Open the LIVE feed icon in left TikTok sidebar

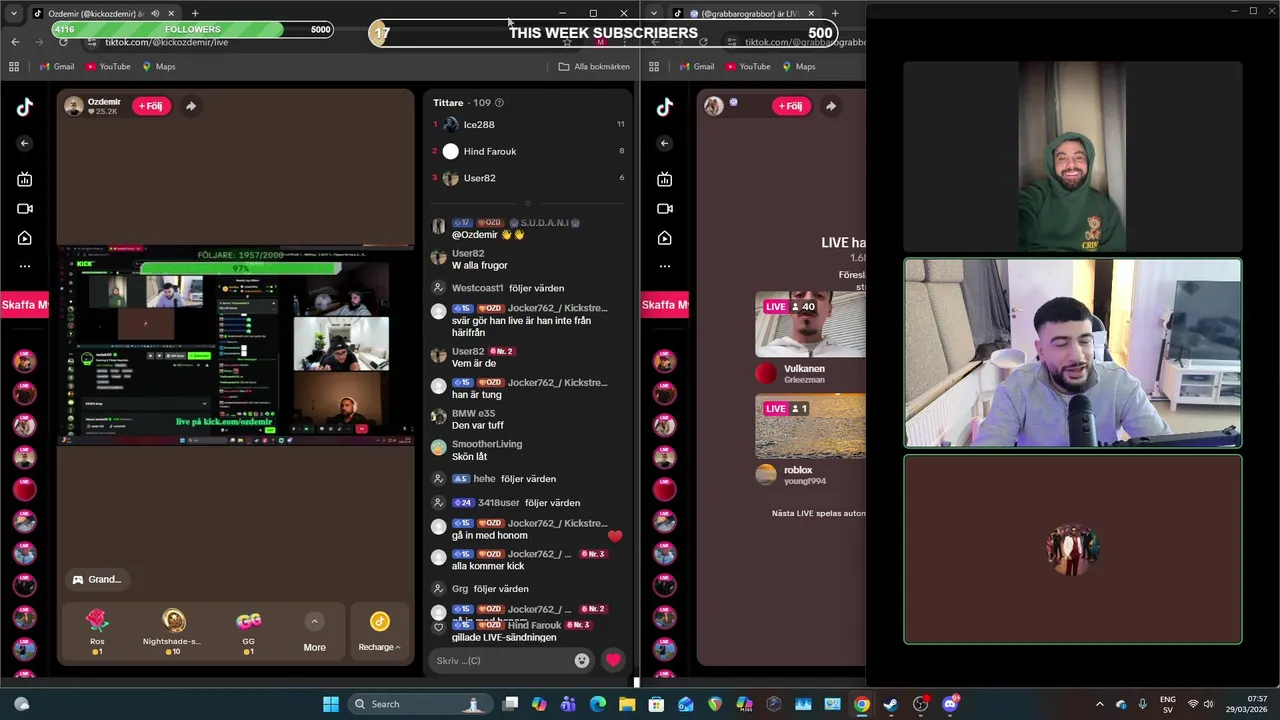point(25,179)
